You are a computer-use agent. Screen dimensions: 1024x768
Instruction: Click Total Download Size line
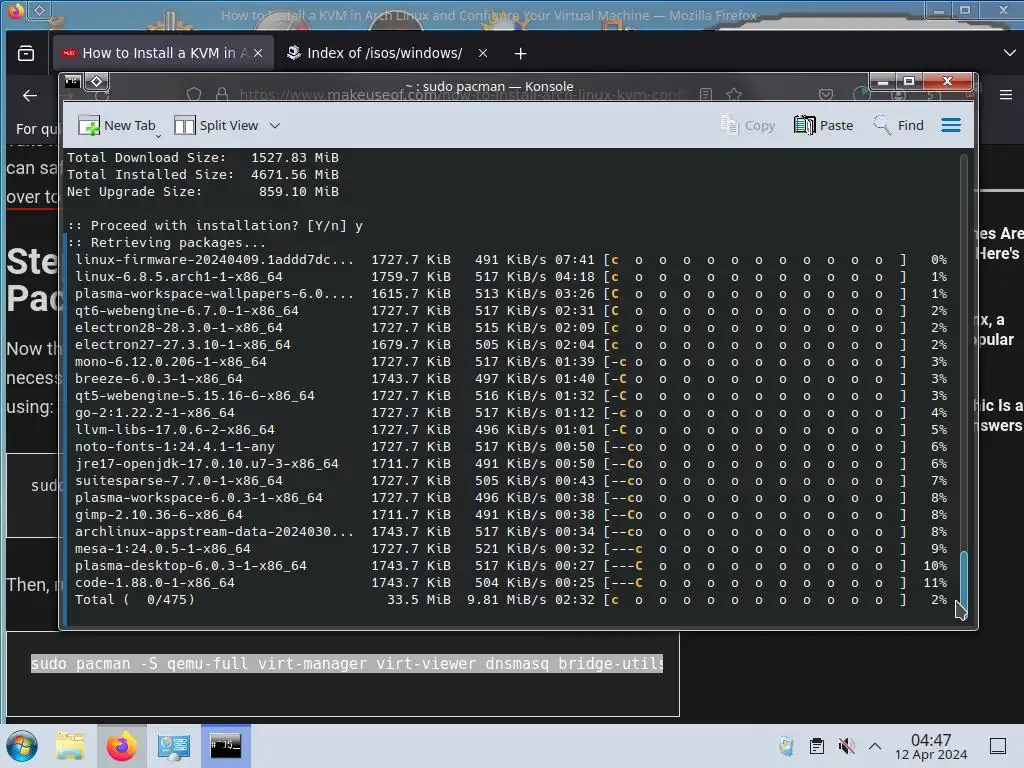tap(202, 157)
